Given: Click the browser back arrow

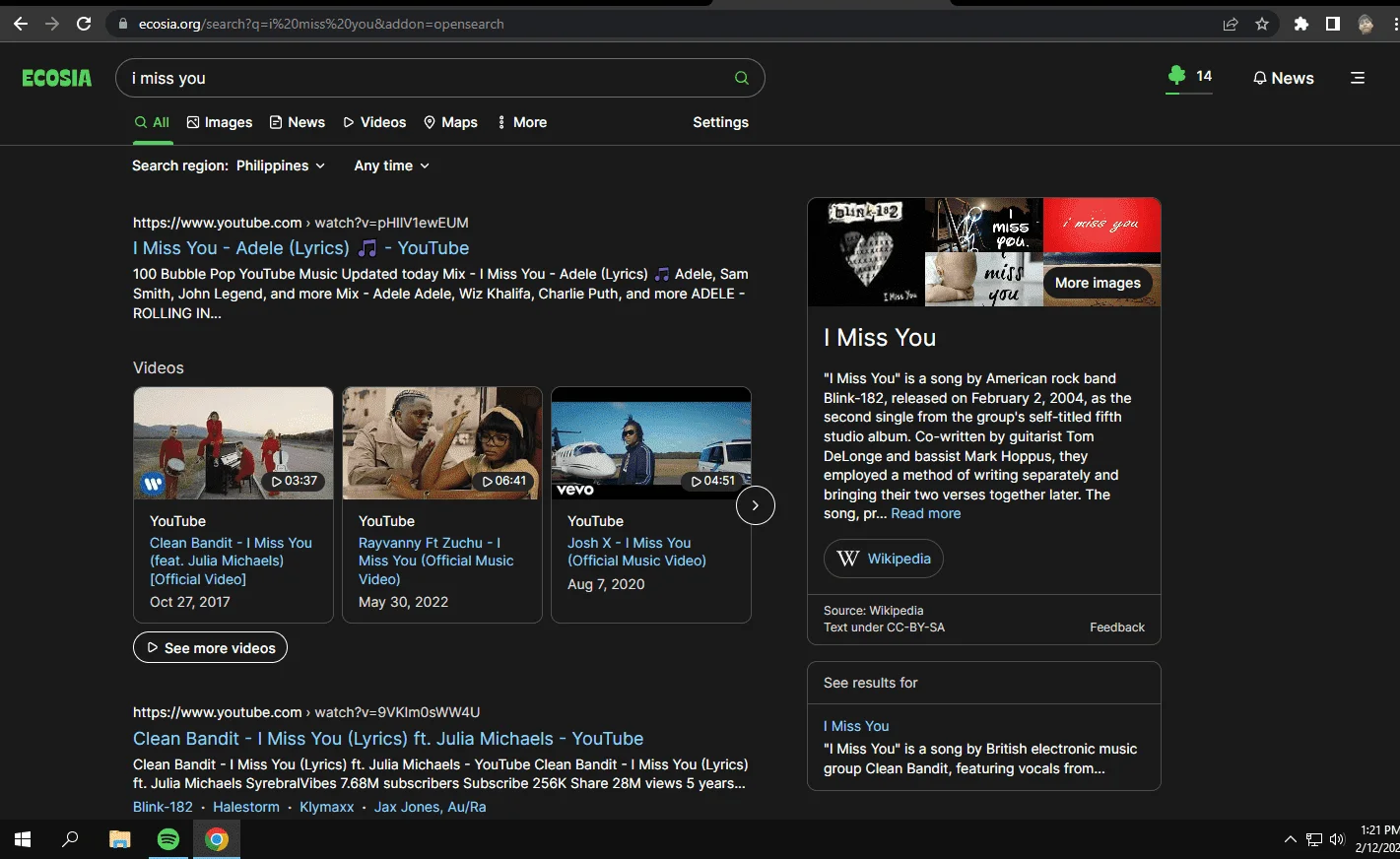Looking at the screenshot, I should 21,24.
